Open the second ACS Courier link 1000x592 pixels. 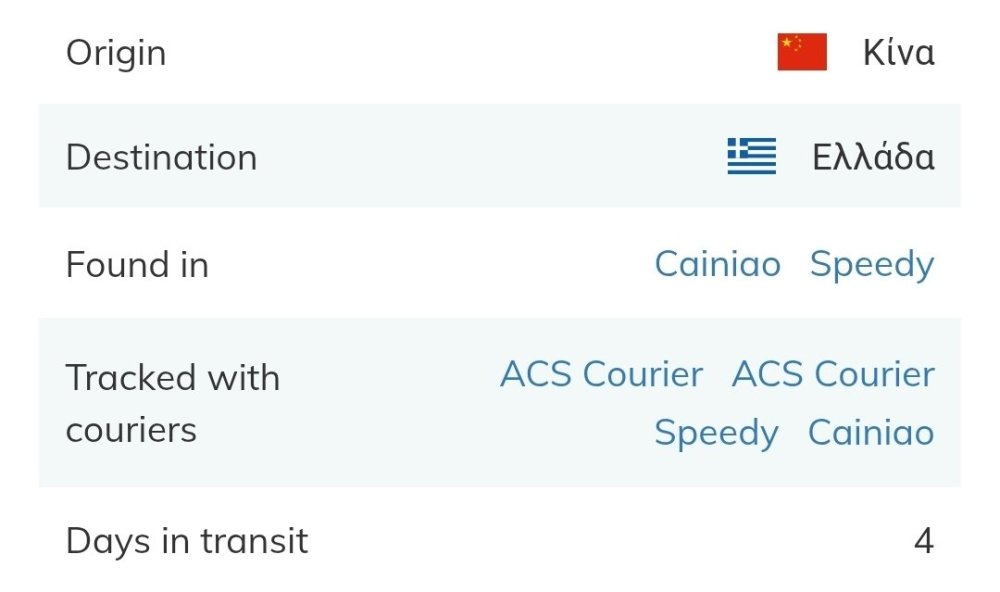[833, 374]
